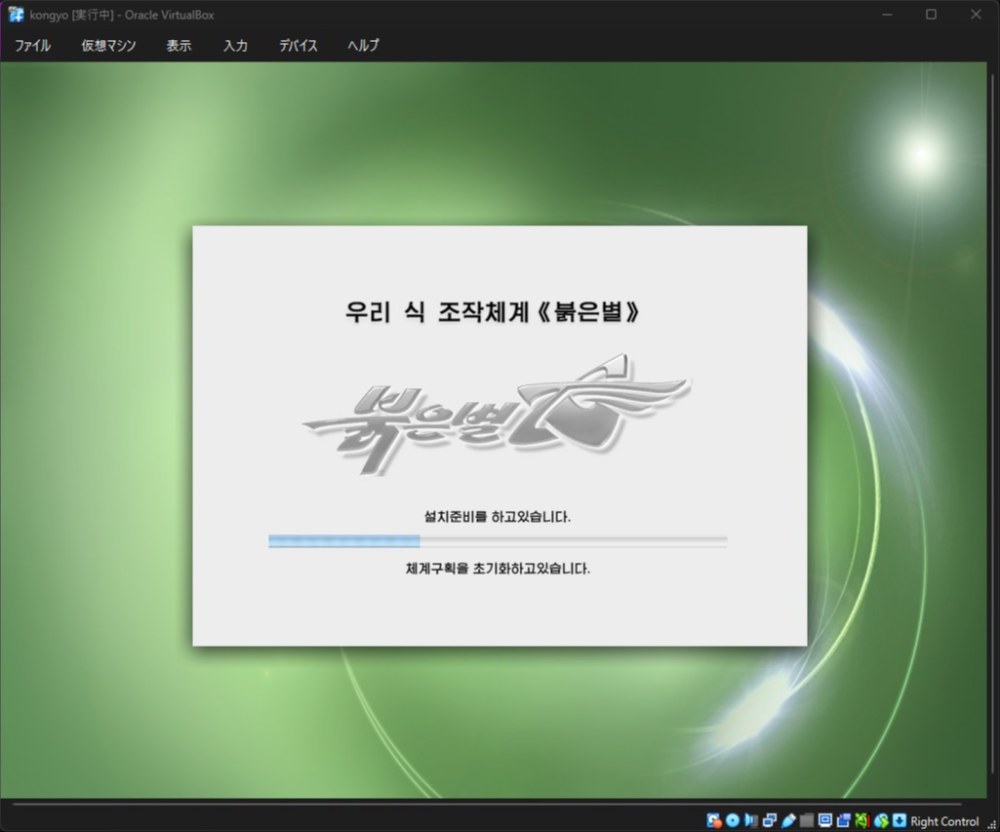Click the audio status icon

pos(751,821)
